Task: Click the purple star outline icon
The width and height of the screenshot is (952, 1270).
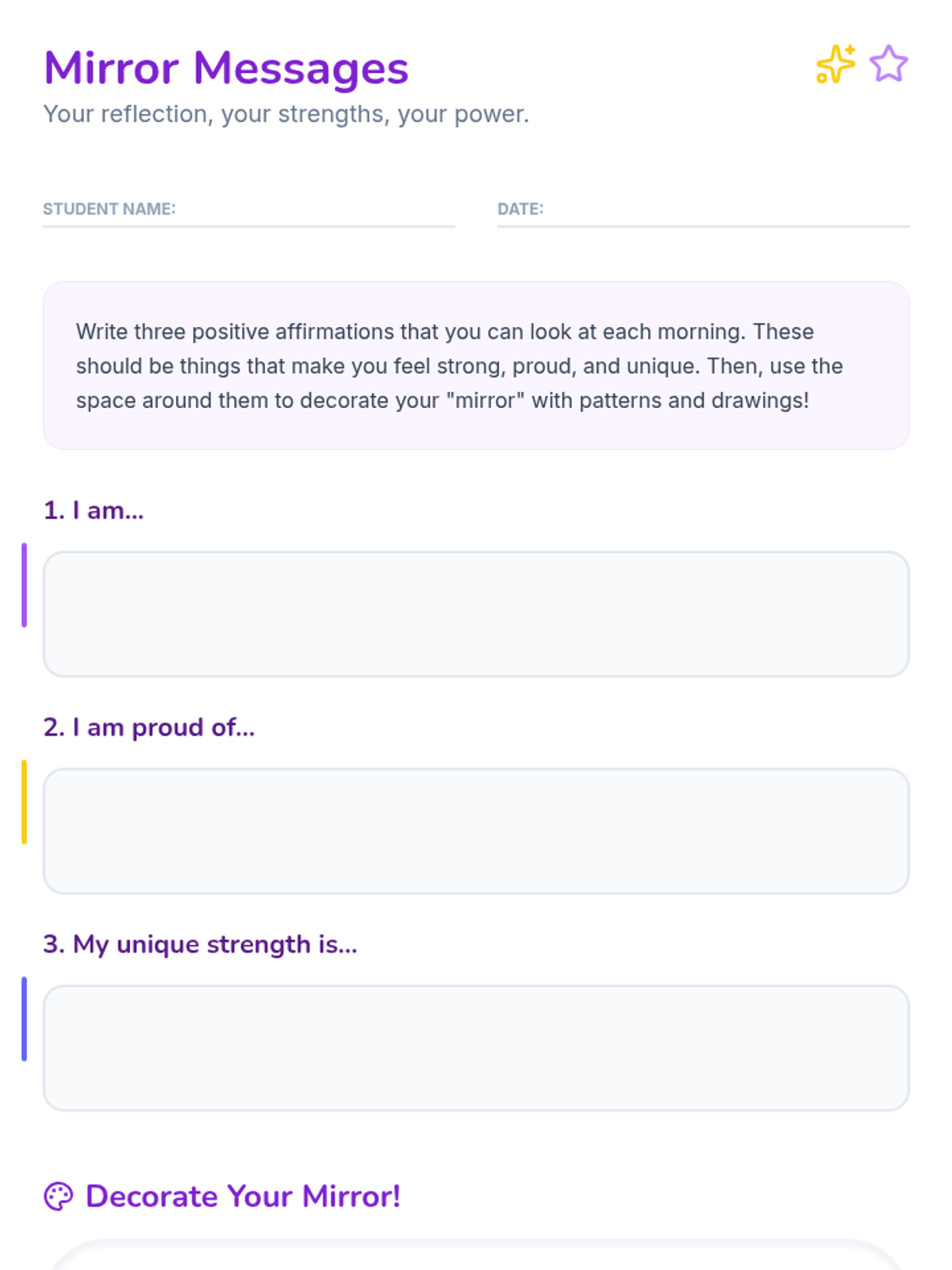Action: 888,64
